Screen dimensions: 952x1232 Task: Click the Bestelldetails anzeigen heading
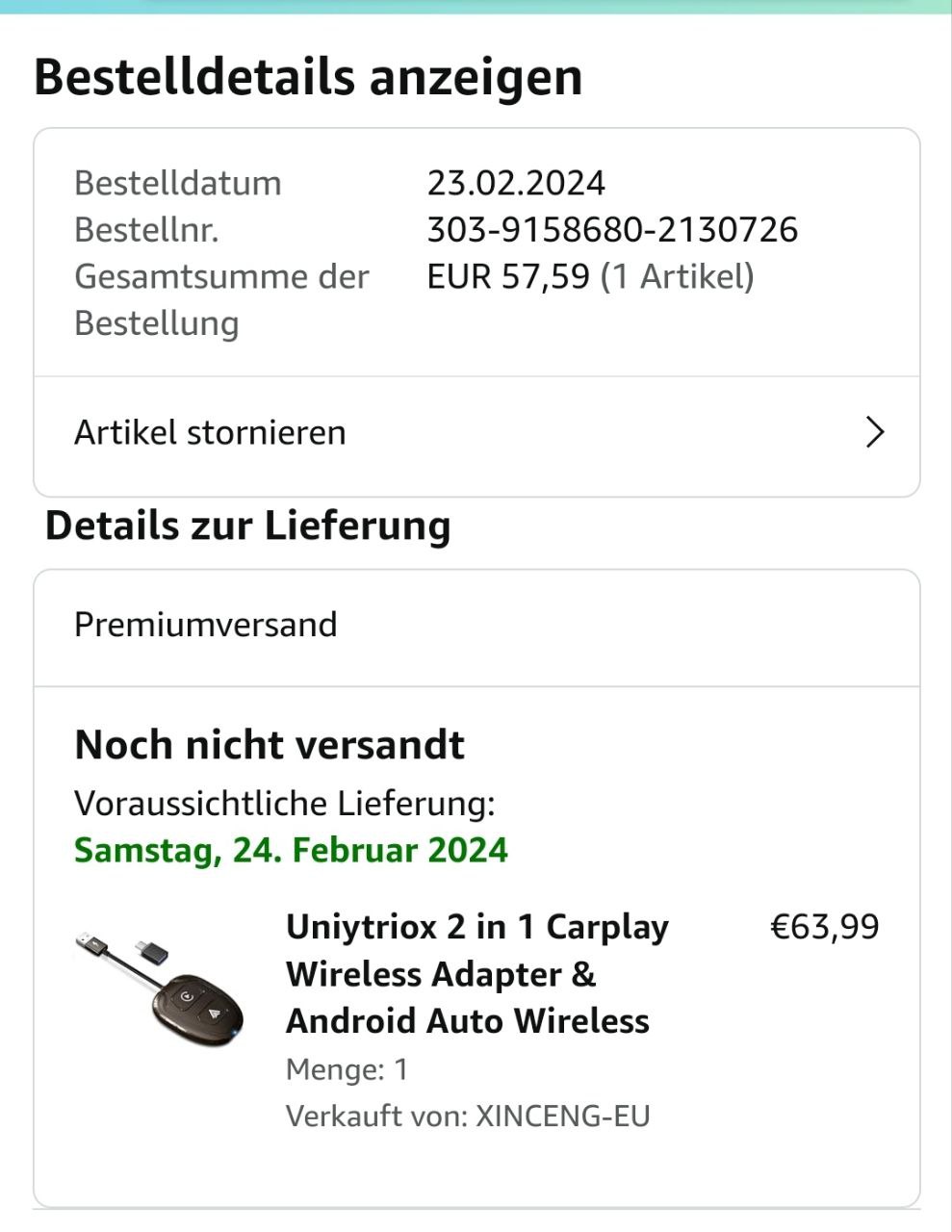click(x=308, y=77)
